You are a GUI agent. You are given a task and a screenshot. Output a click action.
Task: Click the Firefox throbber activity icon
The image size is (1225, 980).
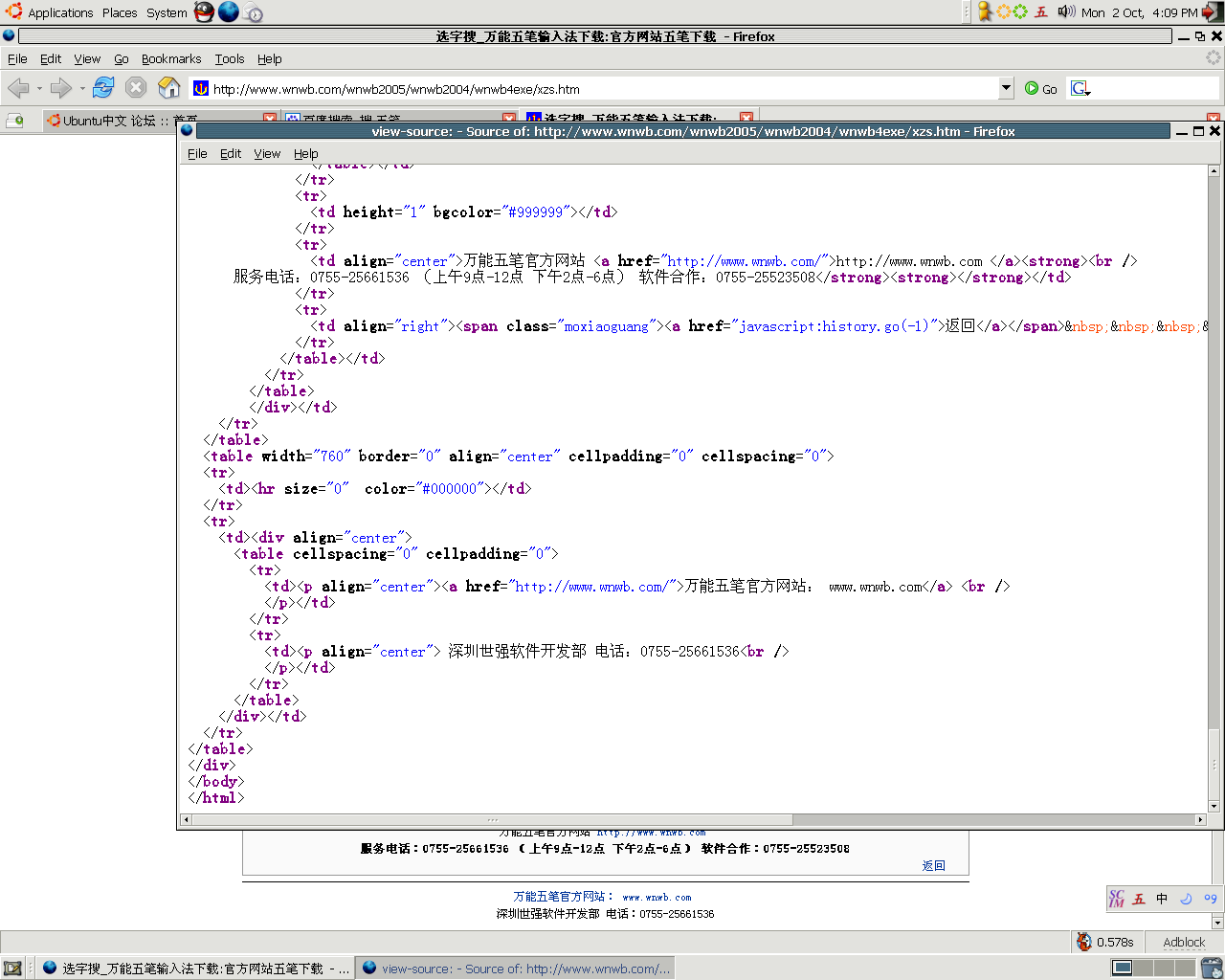(1214, 57)
